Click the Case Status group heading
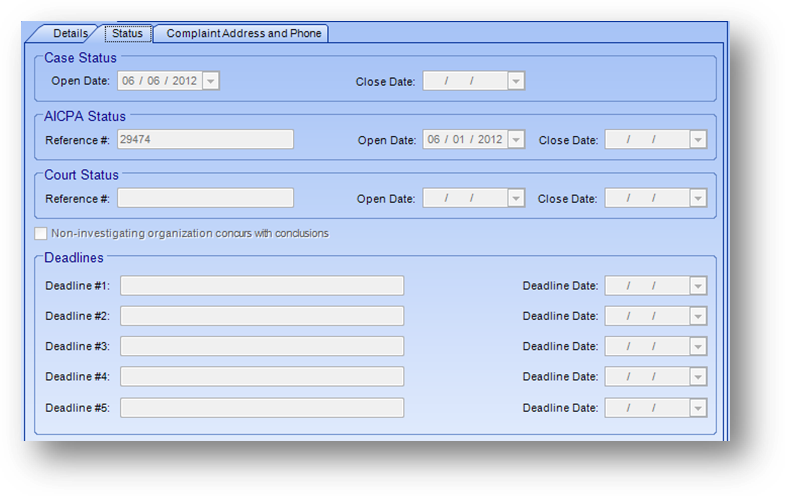The image size is (785, 496). (80, 58)
